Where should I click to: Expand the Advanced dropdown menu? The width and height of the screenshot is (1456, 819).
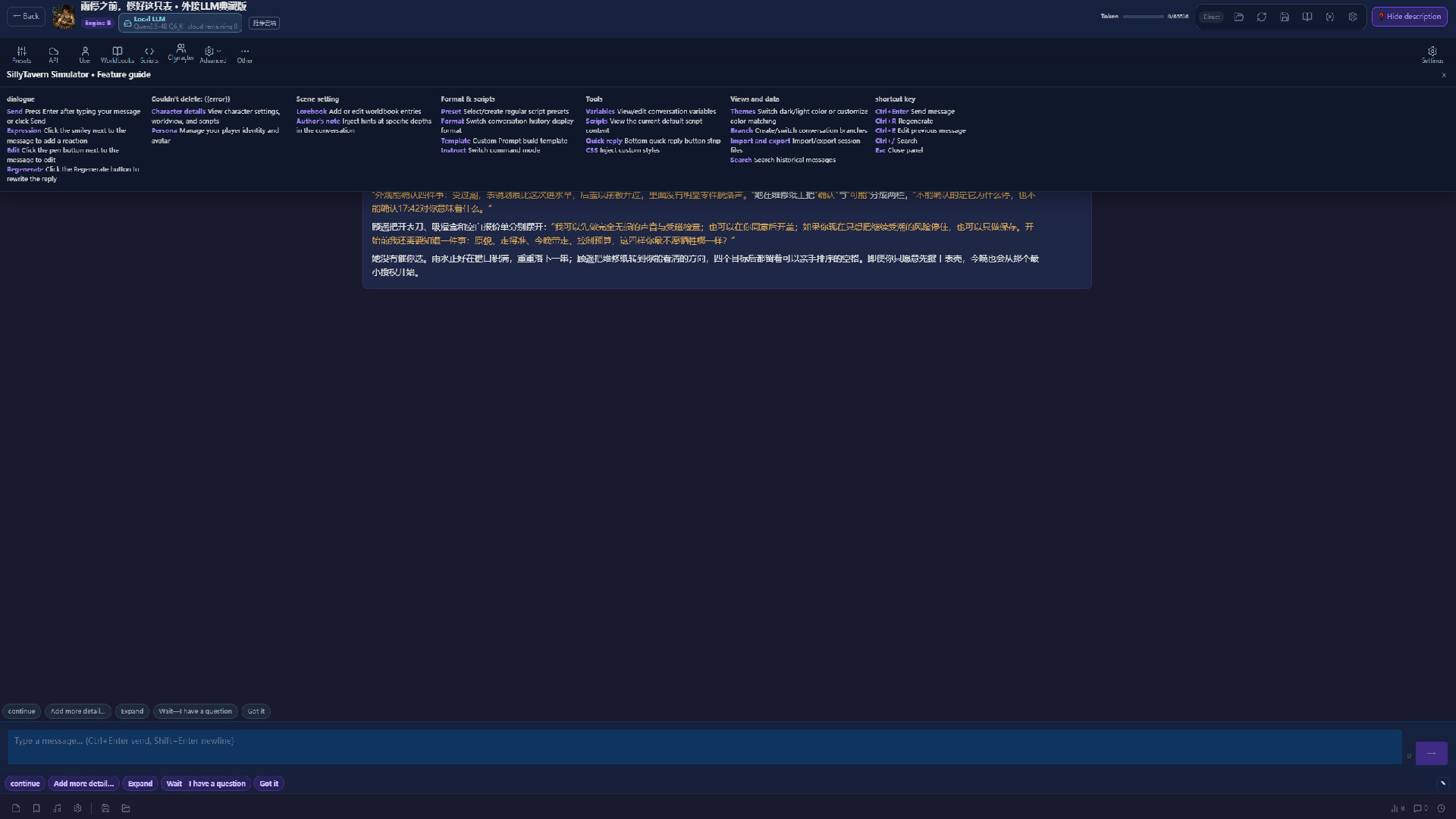[x=212, y=55]
